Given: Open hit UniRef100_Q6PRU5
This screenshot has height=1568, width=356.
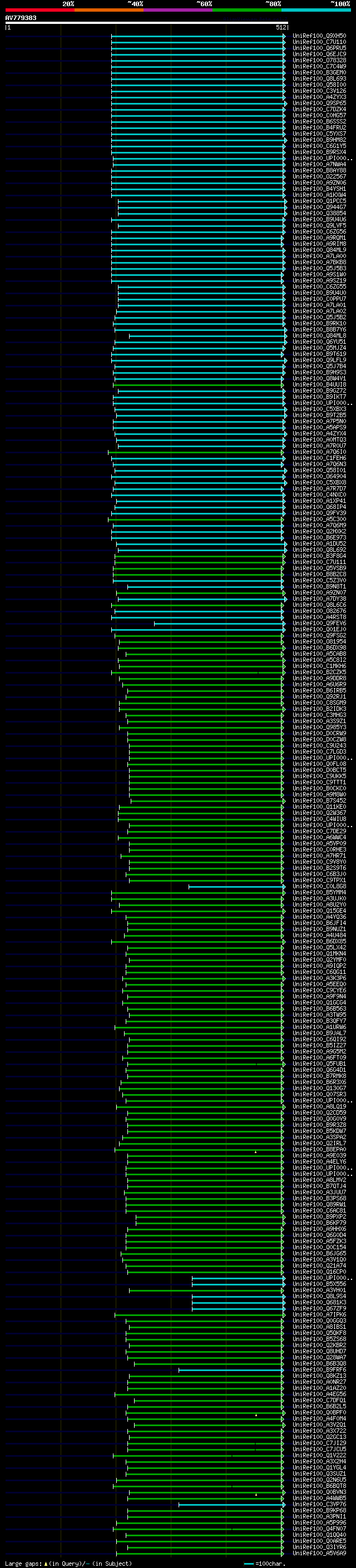Looking at the screenshot, I should coord(319,49).
